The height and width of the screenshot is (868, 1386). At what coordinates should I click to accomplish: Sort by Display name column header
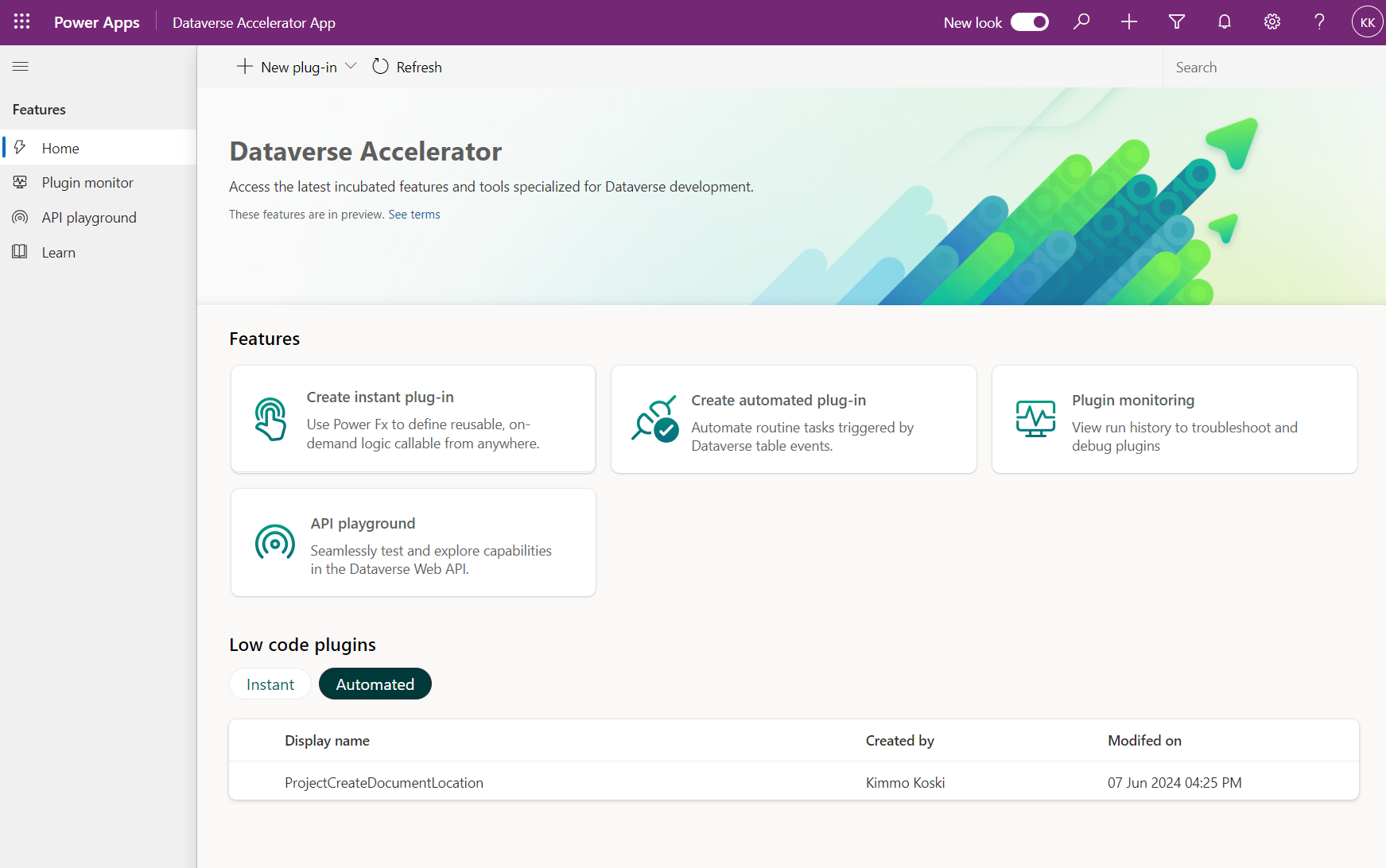328,741
